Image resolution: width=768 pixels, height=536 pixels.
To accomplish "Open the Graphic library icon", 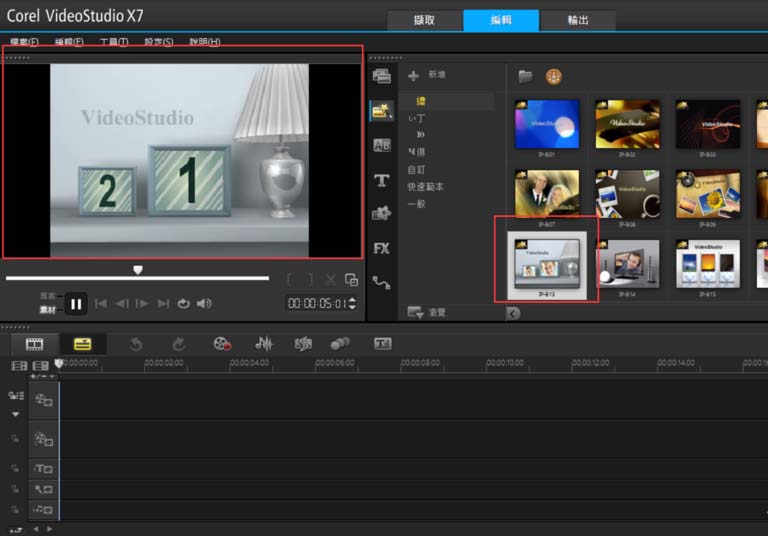I will coord(382,213).
